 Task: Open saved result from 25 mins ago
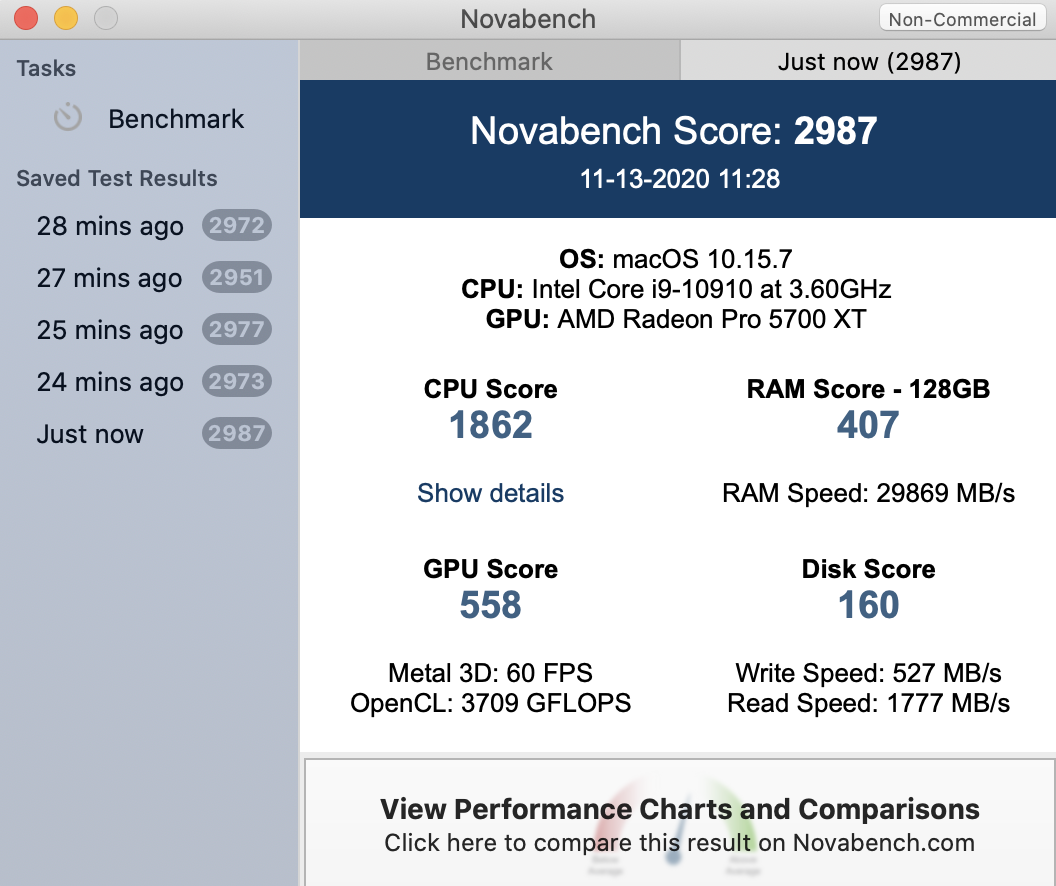pos(150,329)
